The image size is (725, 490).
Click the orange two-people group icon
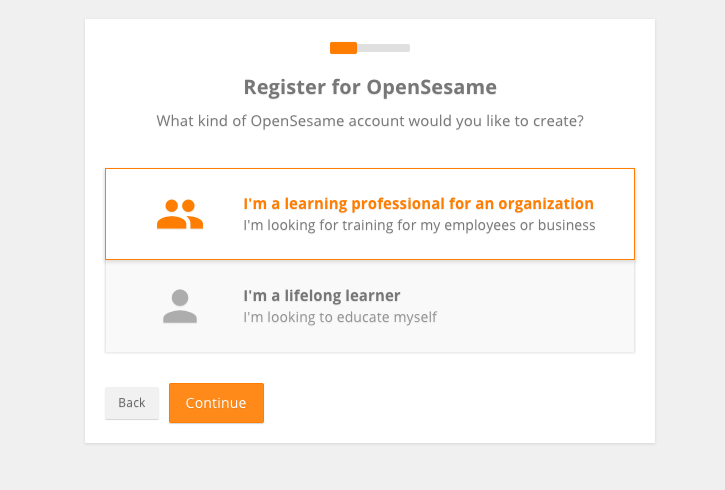click(180, 214)
